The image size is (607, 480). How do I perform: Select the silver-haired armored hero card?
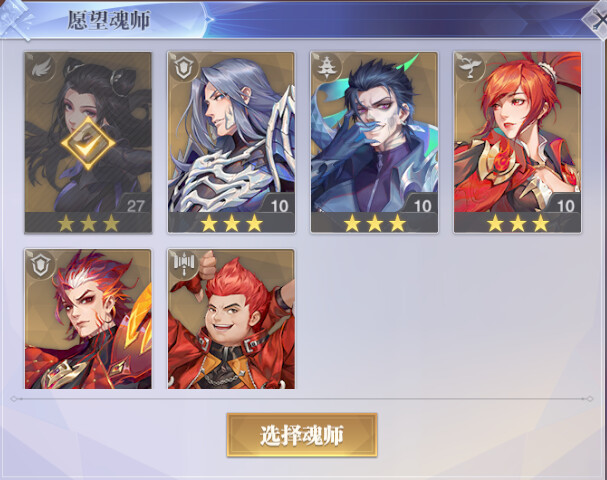[x=231, y=142]
